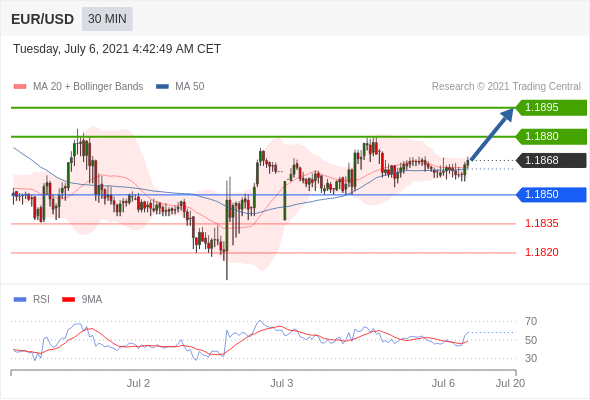The height and width of the screenshot is (400, 590).
Task: Click the Jul 3 time axis marker
Action: (281, 383)
